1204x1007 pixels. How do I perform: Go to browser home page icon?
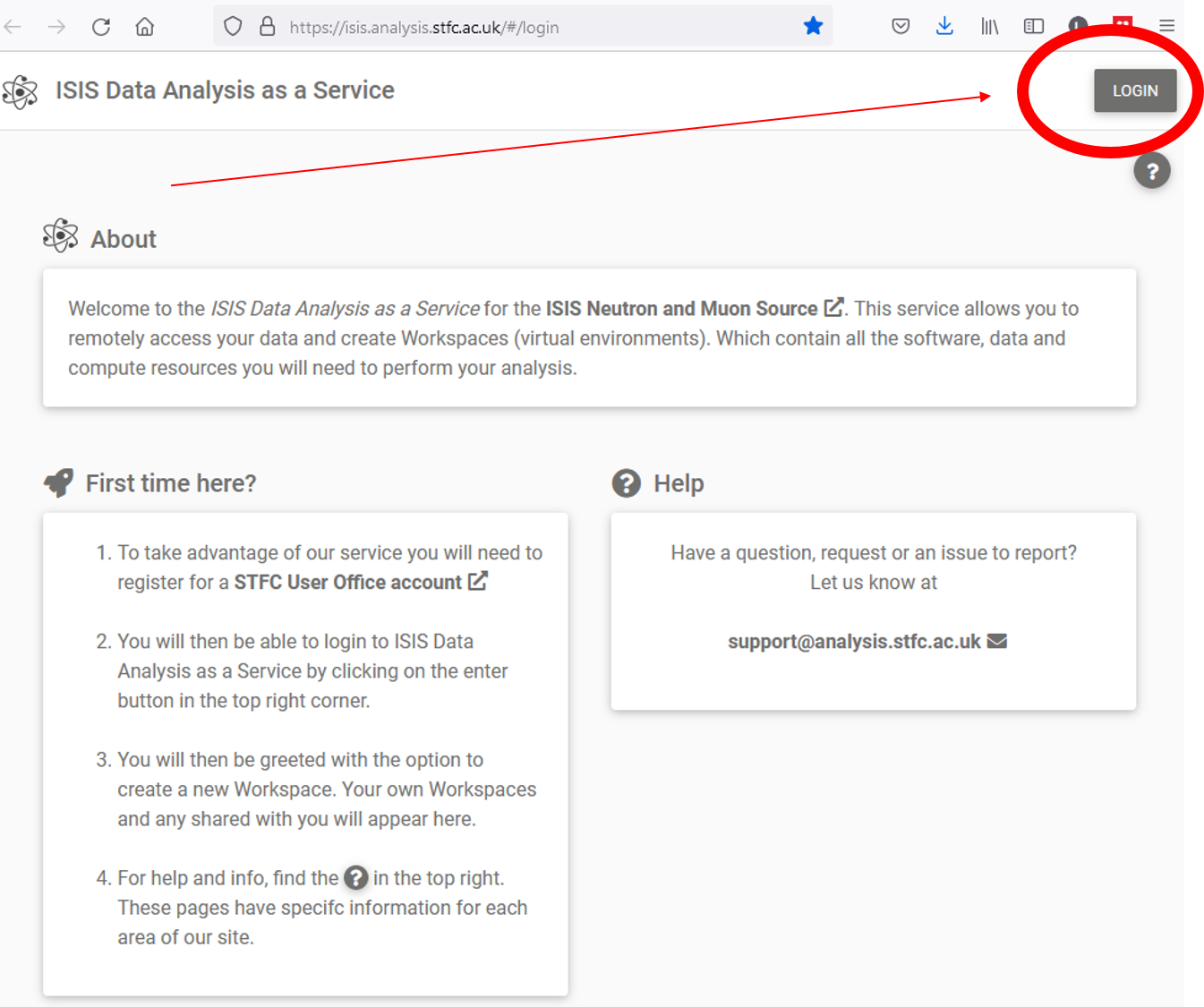(x=145, y=27)
